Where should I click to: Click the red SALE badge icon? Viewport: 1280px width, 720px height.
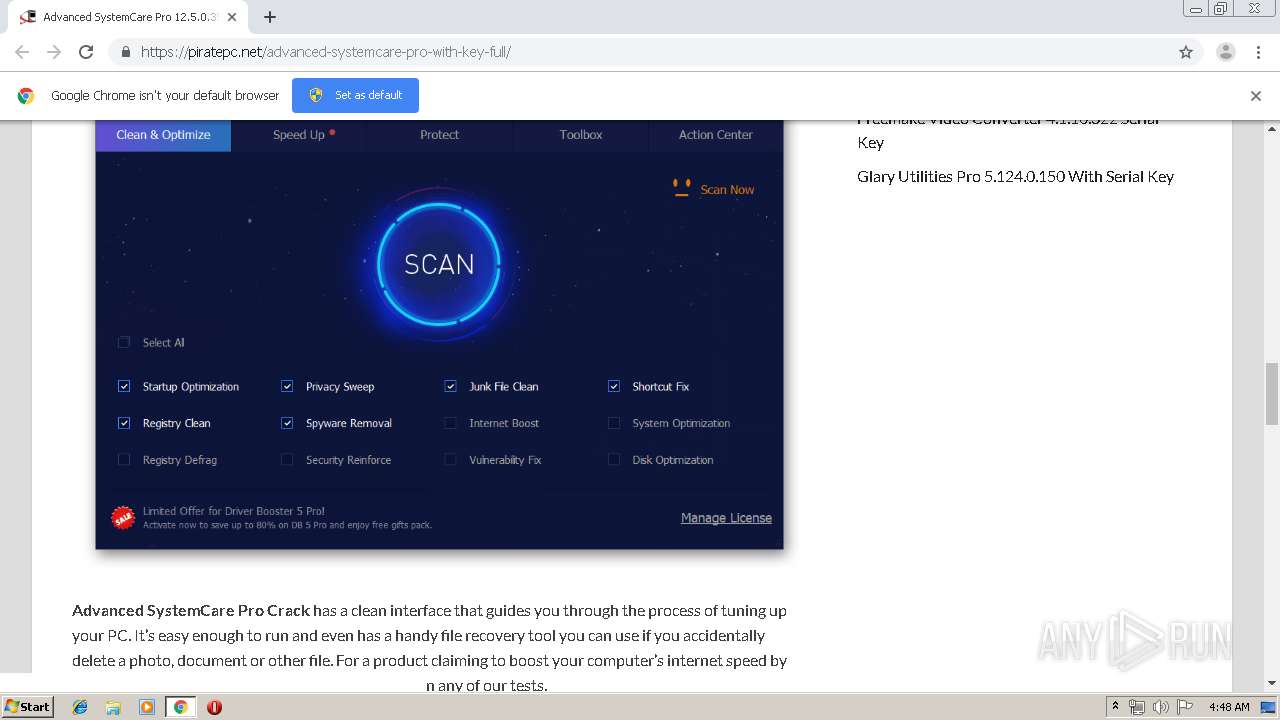click(x=123, y=517)
